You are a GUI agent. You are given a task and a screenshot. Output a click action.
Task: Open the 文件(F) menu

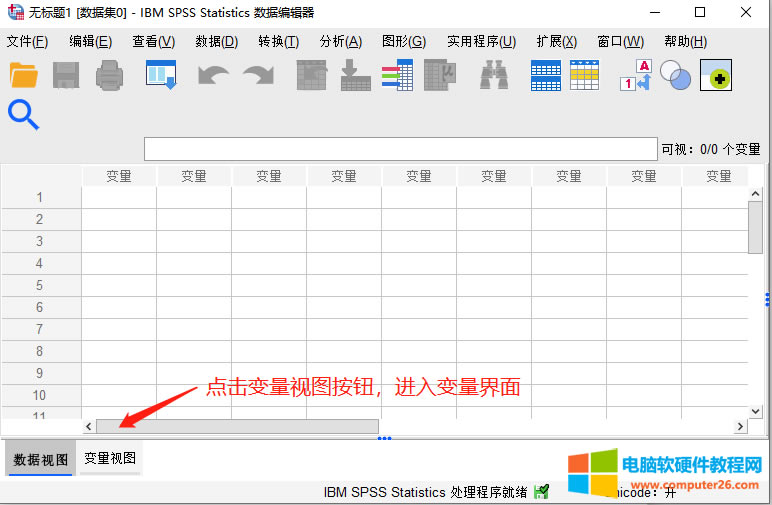pos(28,42)
